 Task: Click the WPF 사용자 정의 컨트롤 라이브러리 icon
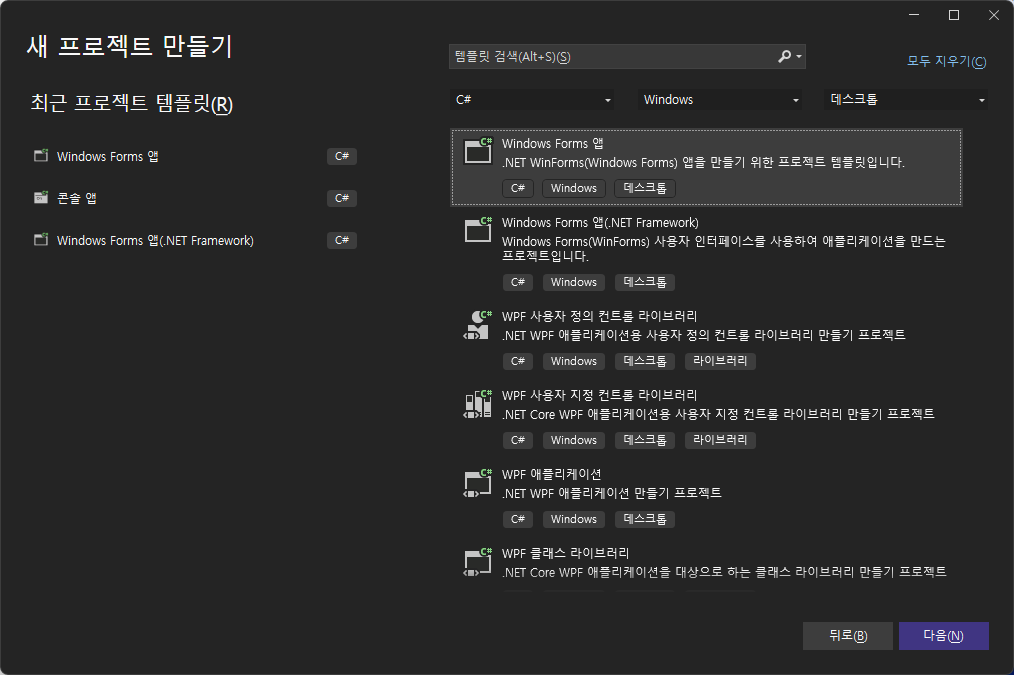coord(478,325)
